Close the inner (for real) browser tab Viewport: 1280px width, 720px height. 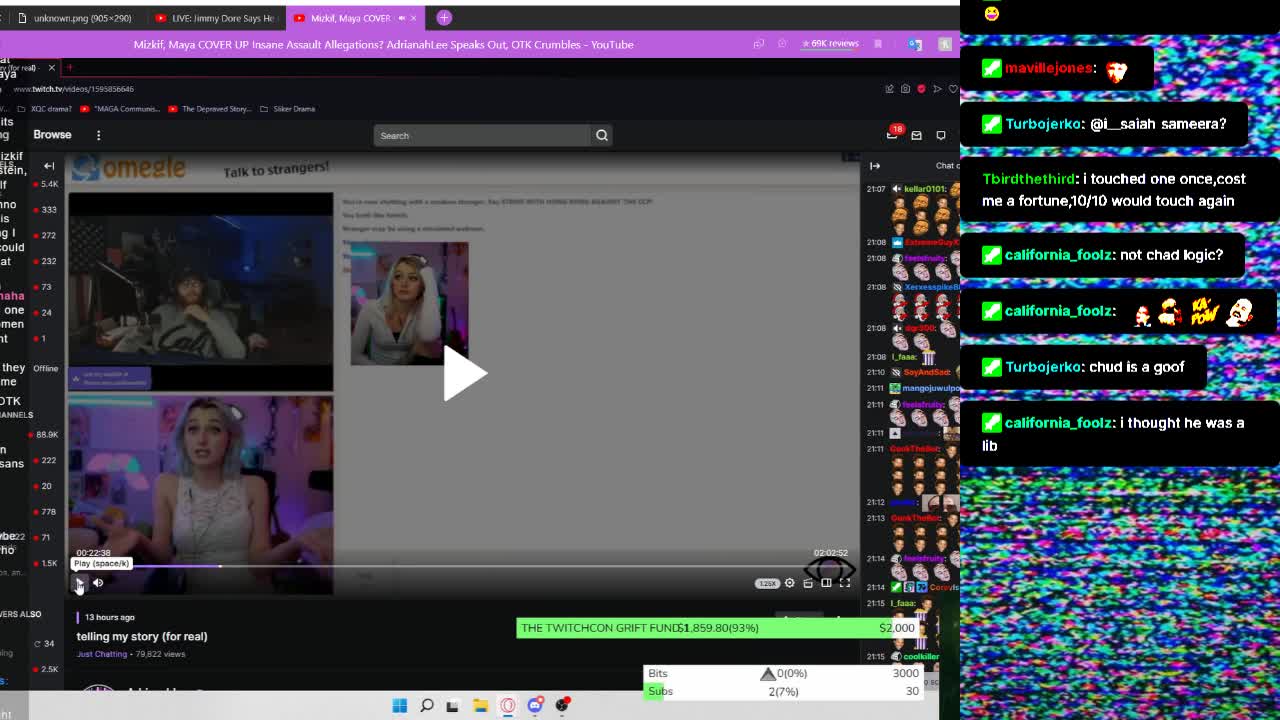click(52, 67)
